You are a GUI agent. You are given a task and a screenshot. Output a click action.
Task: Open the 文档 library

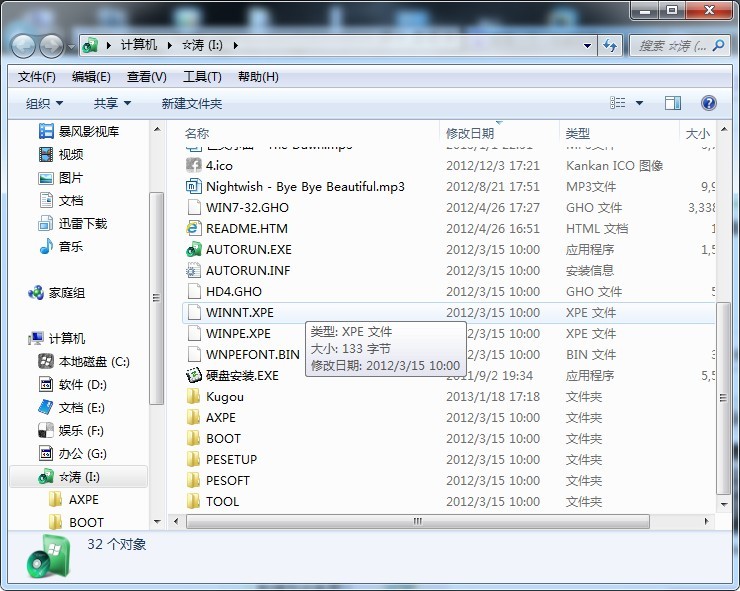(x=61, y=200)
